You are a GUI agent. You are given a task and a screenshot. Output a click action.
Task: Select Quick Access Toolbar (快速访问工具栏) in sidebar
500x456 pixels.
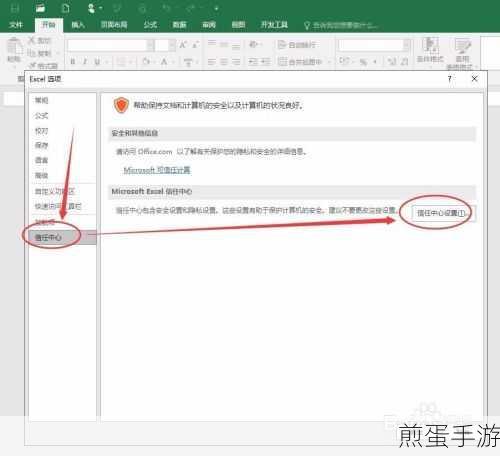(58, 206)
